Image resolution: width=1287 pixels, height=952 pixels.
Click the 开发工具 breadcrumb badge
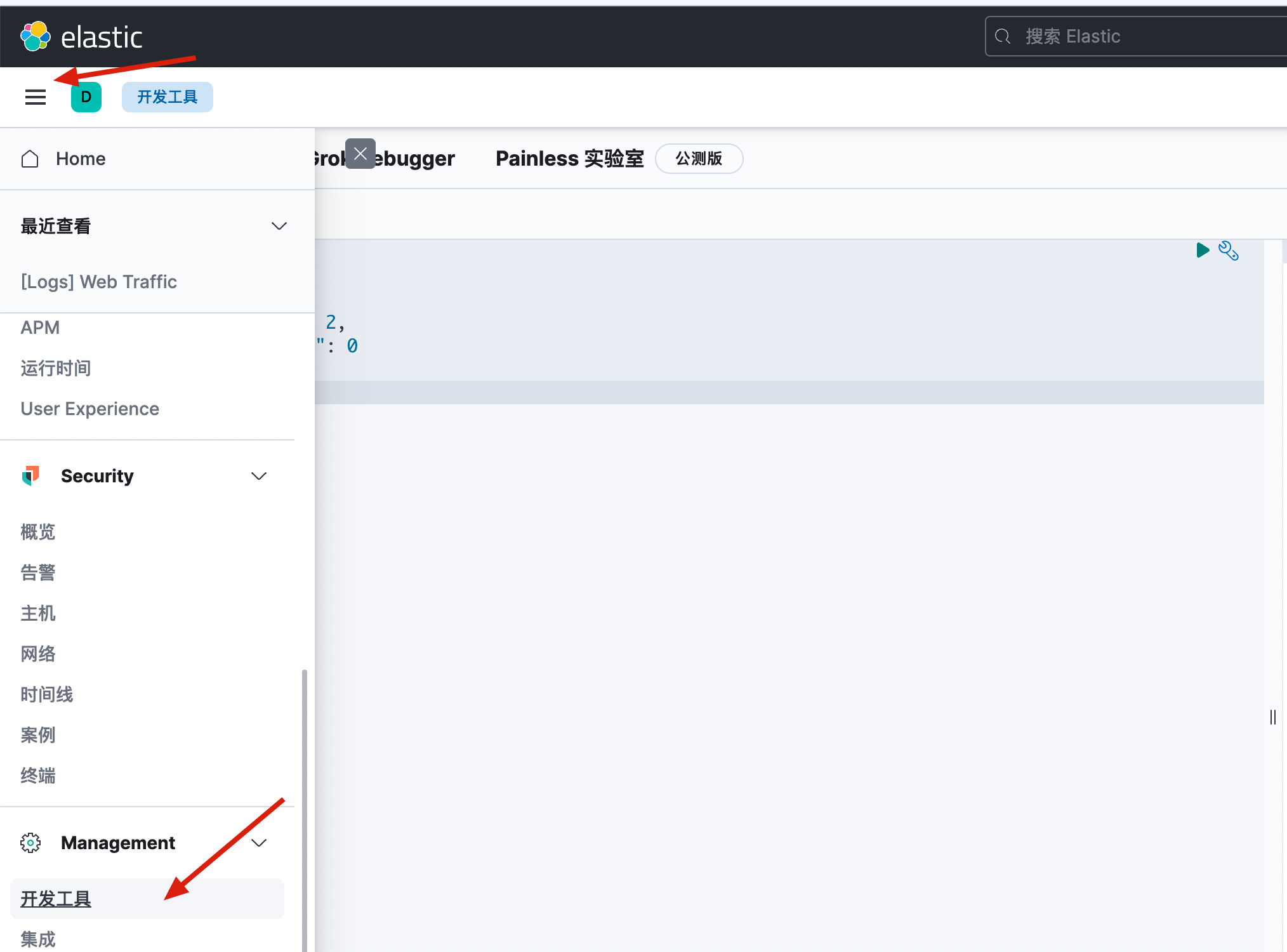(167, 96)
